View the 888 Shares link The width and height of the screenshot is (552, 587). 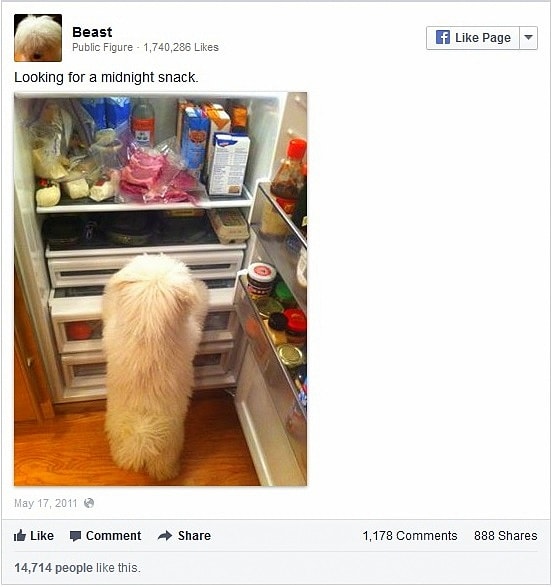pyautogui.click(x=506, y=536)
